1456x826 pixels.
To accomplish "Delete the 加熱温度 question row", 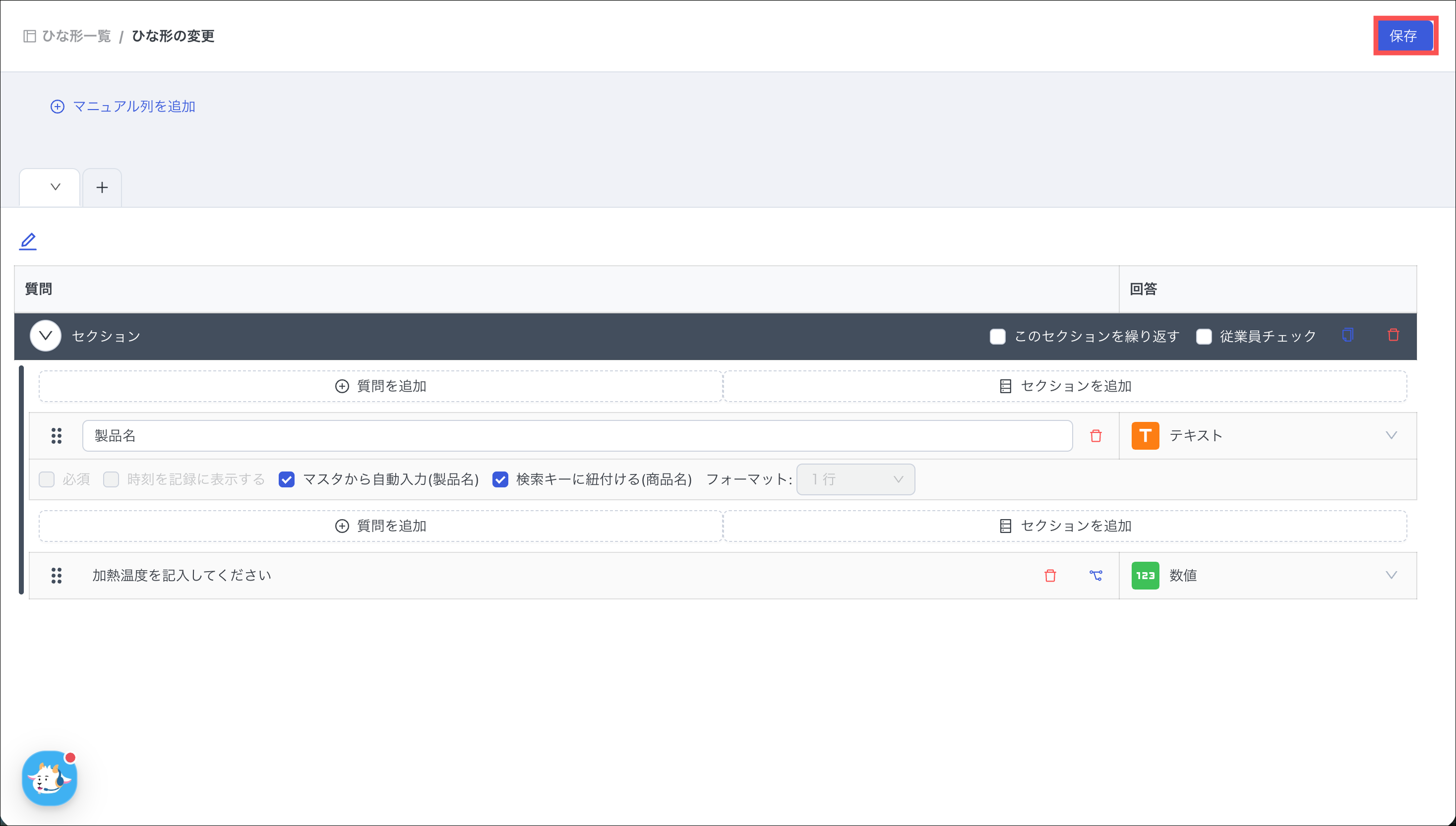I will point(1050,575).
